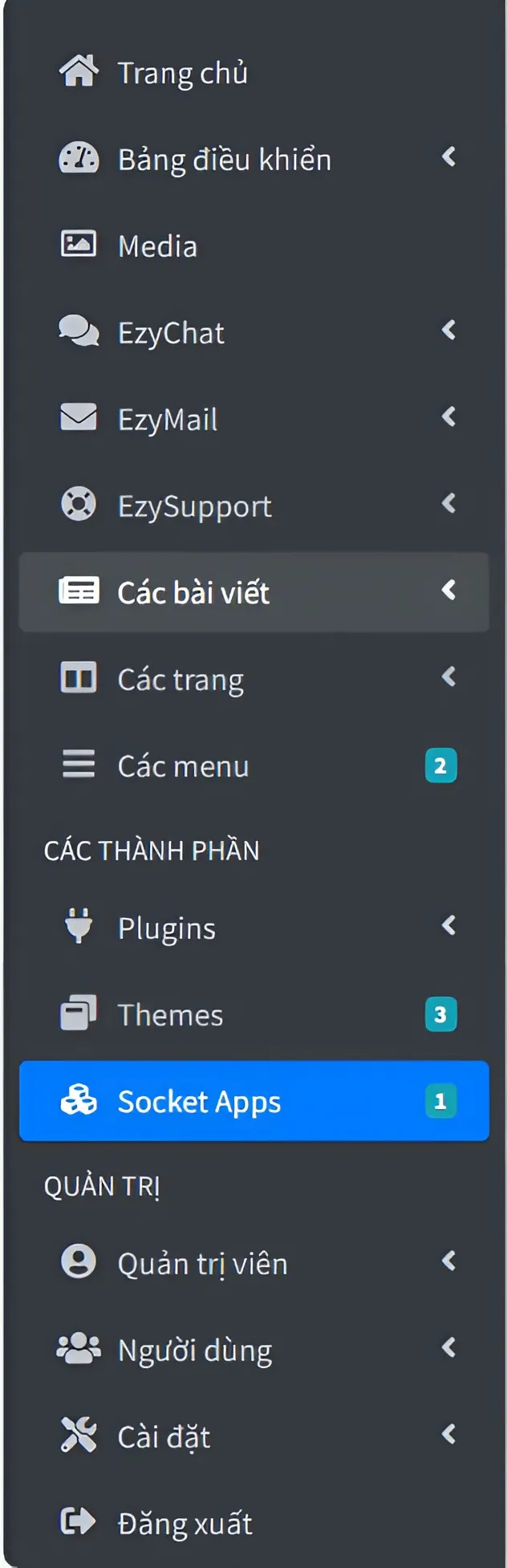Viewport: 507px width, 1568px height.
Task: Click the Themes badge showing 3
Action: pos(440,1014)
